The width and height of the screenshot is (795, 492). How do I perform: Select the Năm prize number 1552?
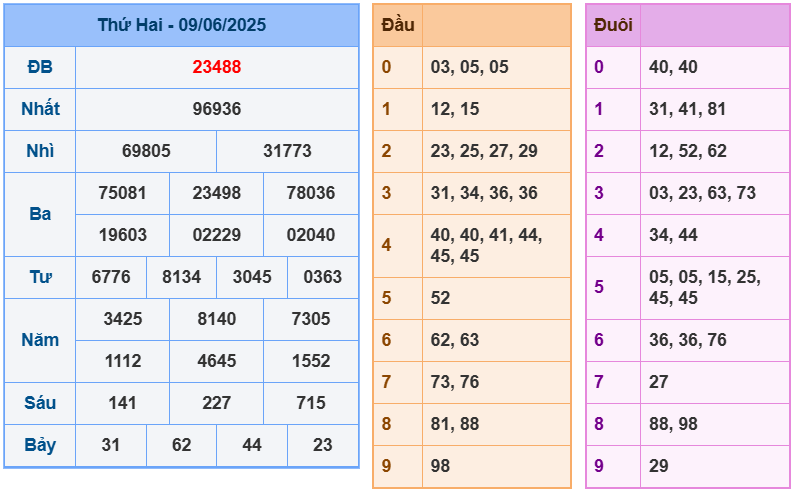click(310, 361)
